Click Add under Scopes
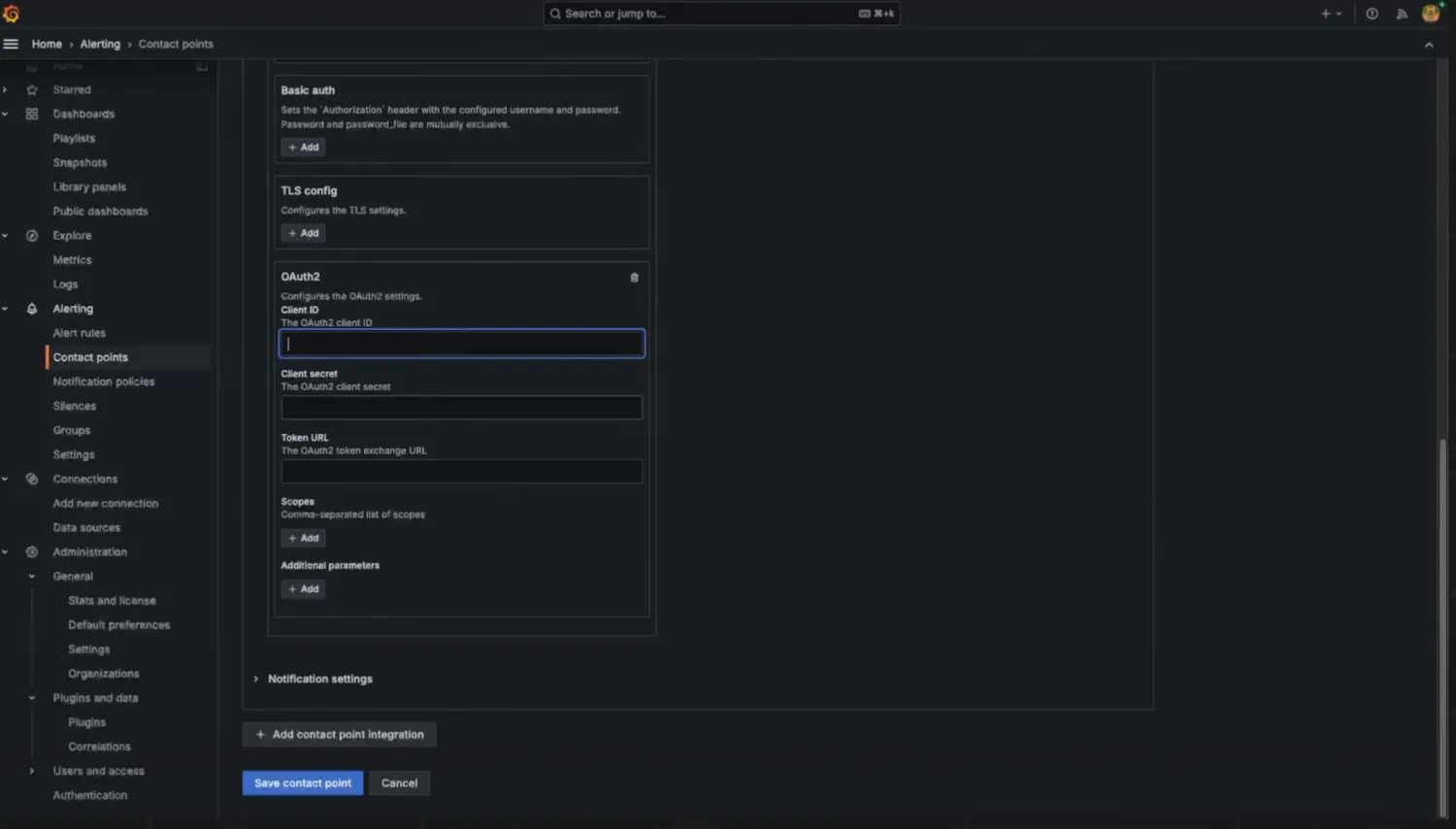Image resolution: width=1456 pixels, height=829 pixels. pyautogui.click(x=303, y=538)
